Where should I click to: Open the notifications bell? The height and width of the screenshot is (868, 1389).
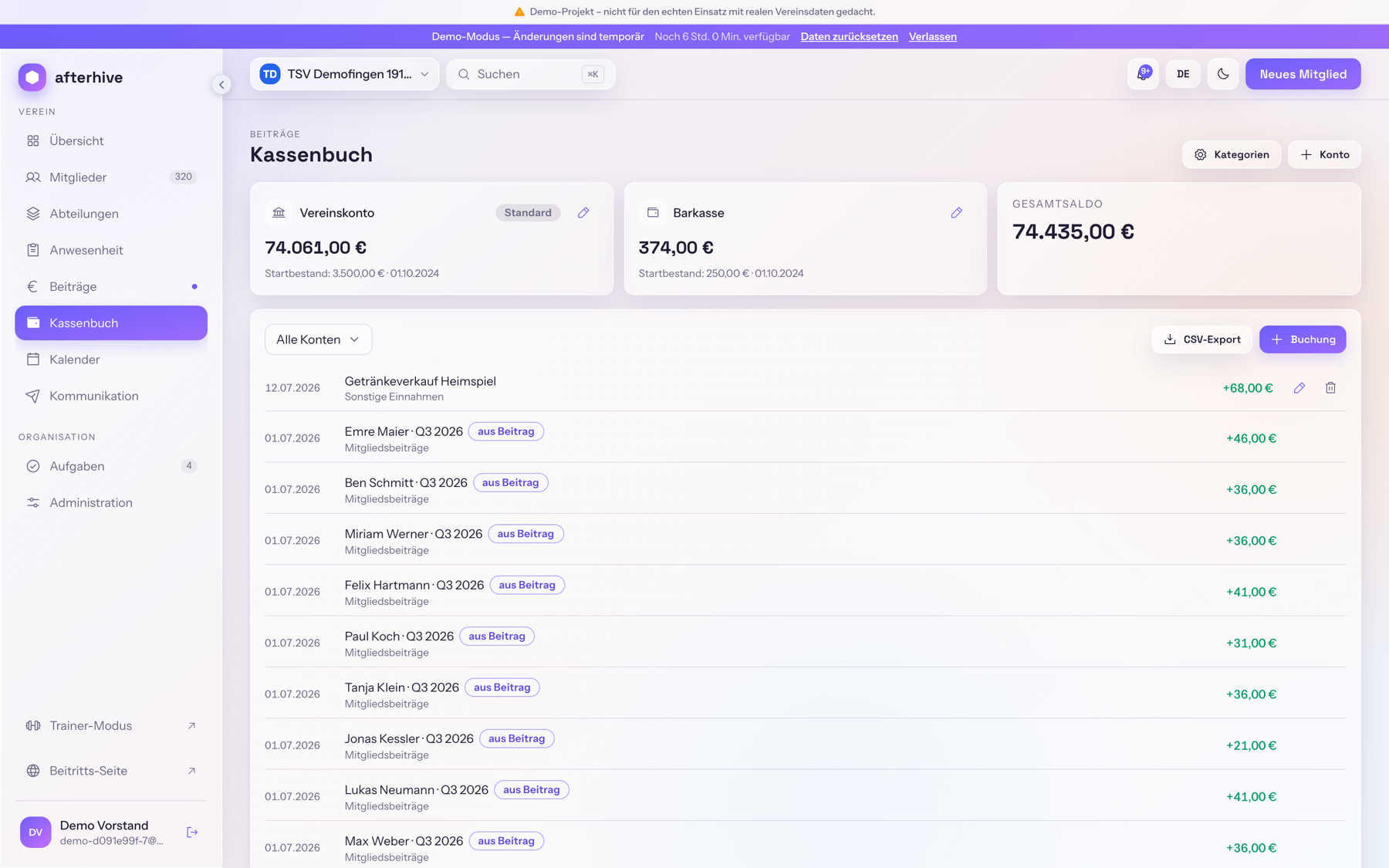(x=1143, y=74)
